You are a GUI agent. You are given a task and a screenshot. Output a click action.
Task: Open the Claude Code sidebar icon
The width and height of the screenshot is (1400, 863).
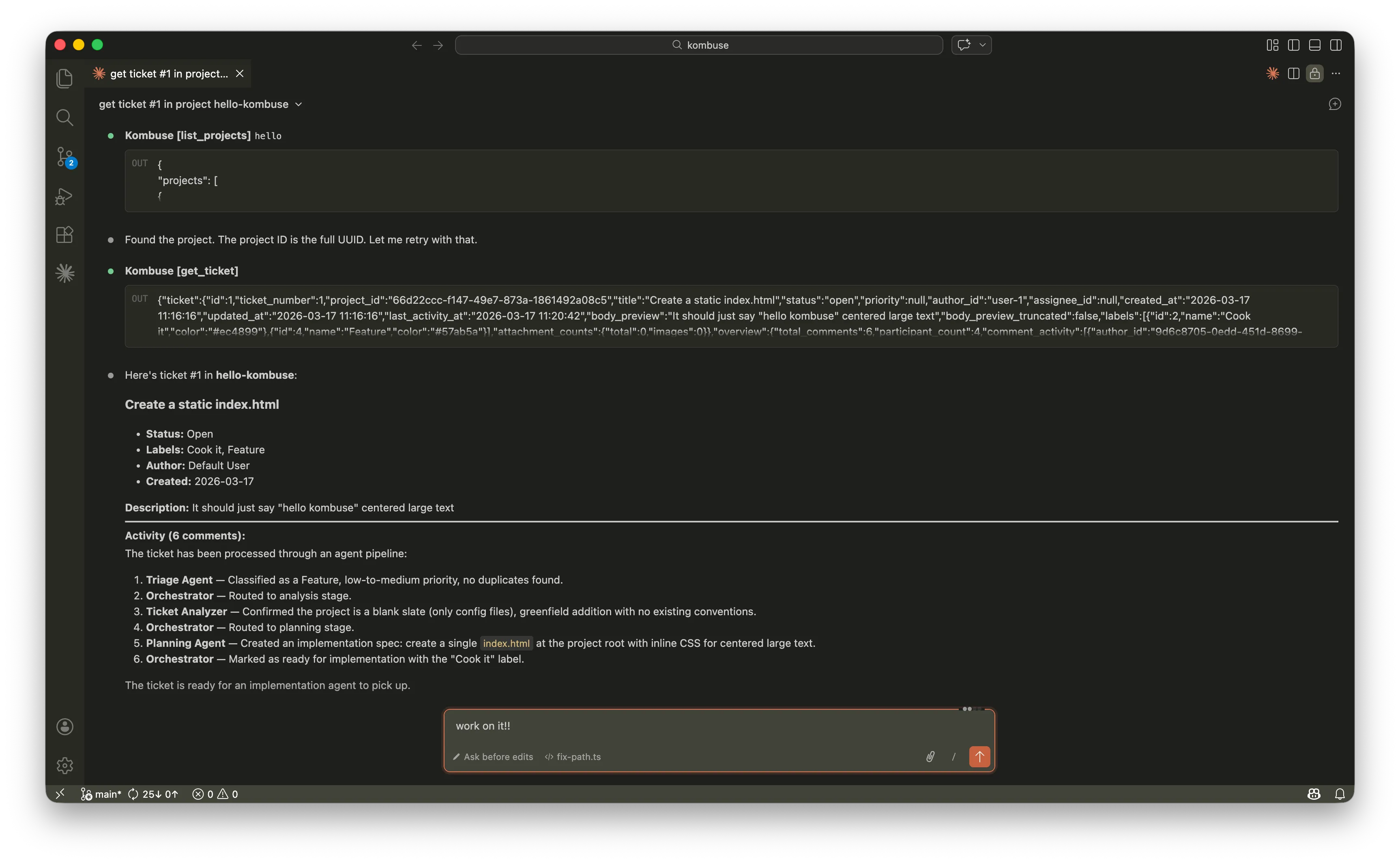tap(64, 273)
